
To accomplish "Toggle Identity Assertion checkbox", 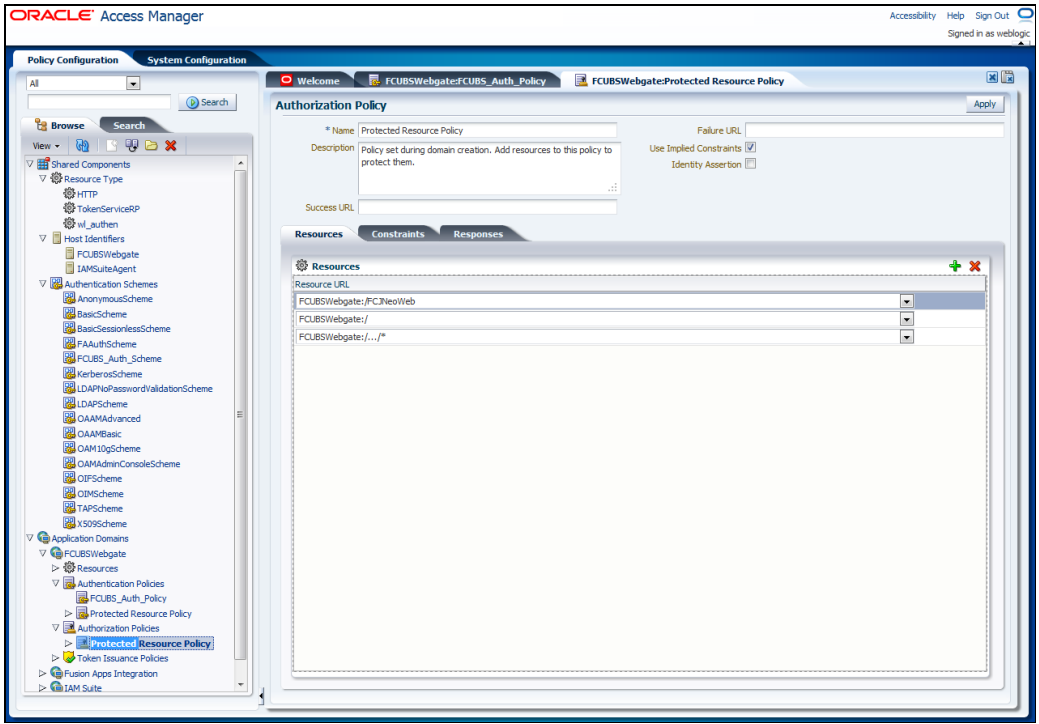I will pos(750,164).
